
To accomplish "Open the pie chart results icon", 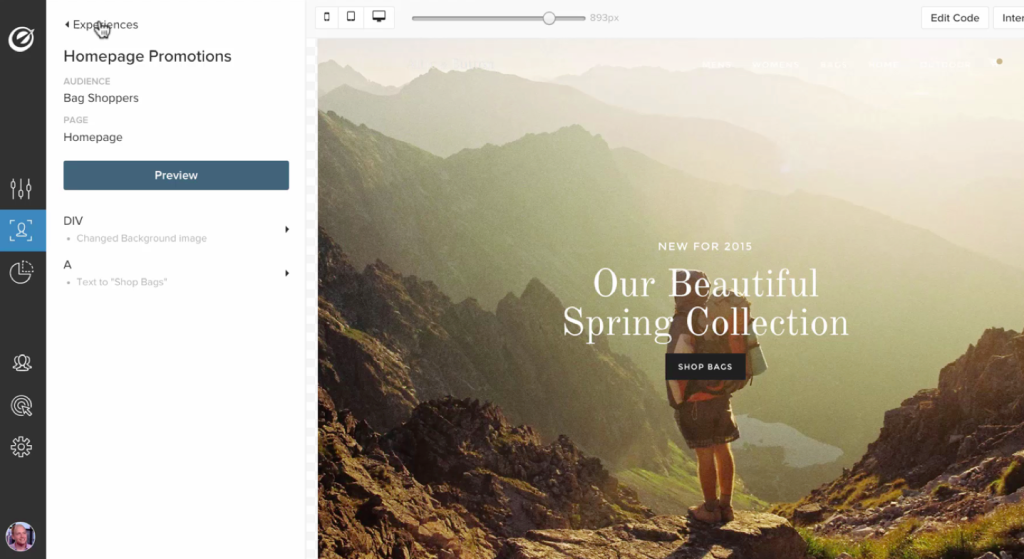I will (x=21, y=272).
